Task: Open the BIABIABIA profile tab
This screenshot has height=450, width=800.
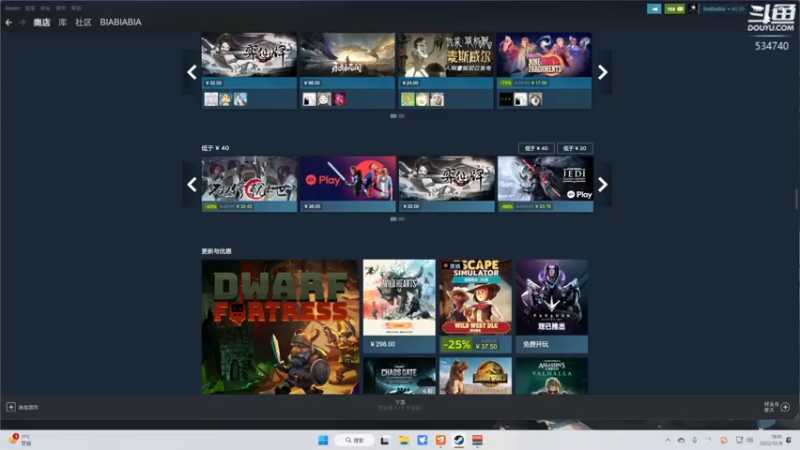Action: point(120,22)
